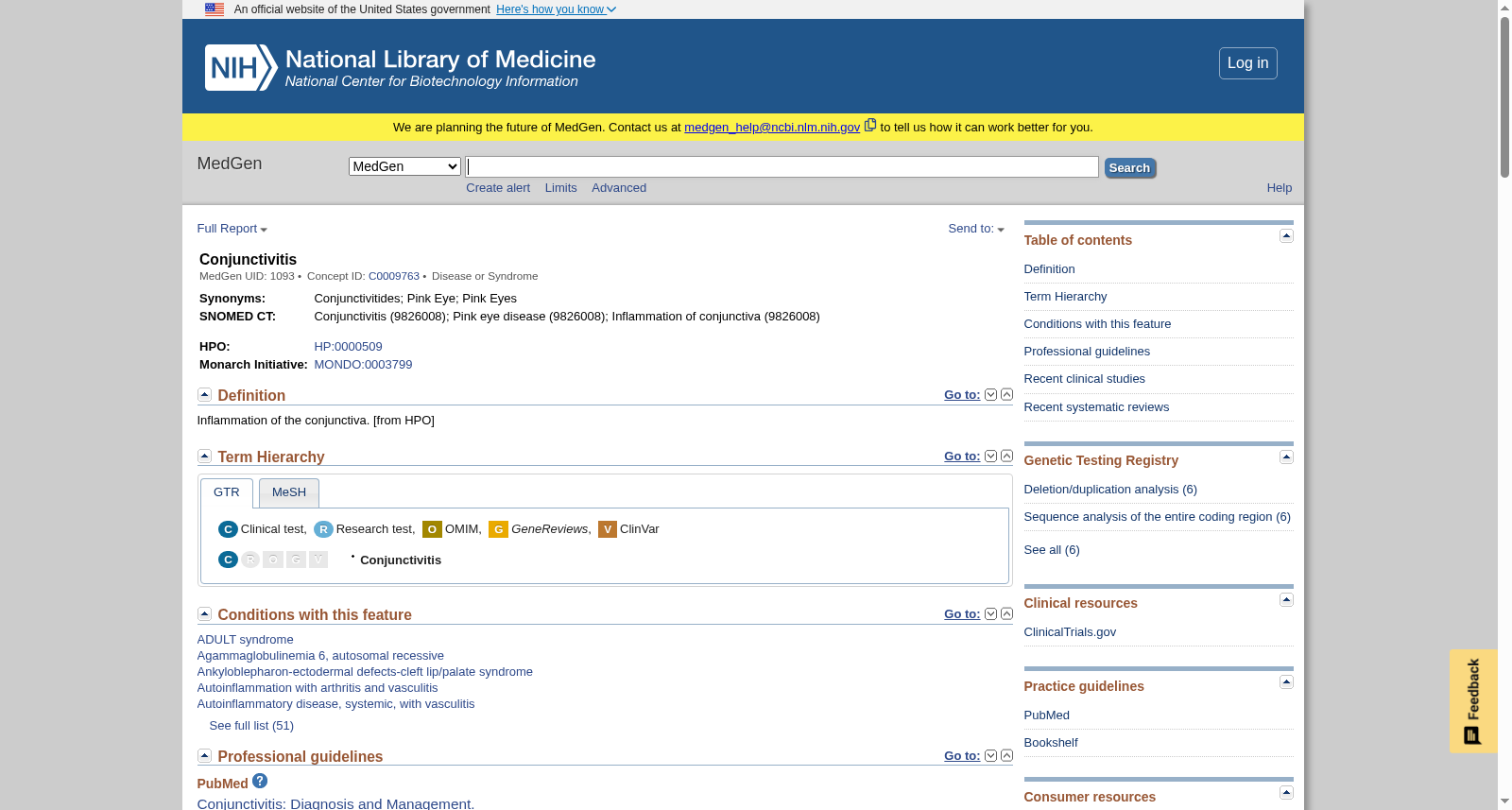
Task: Click the NIH logo
Action: (x=241, y=67)
